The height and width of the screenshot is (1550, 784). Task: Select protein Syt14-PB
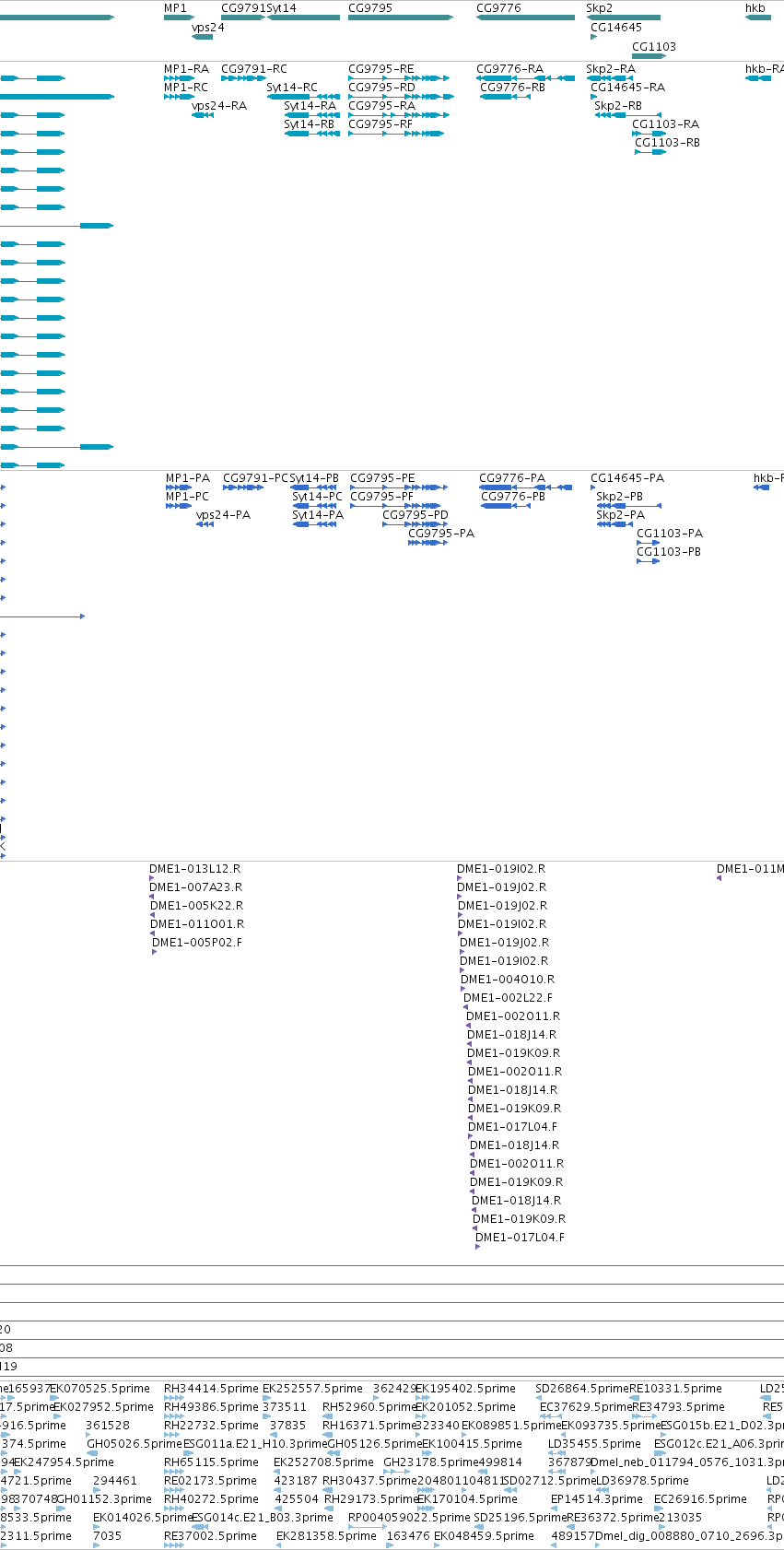pyautogui.click(x=315, y=478)
